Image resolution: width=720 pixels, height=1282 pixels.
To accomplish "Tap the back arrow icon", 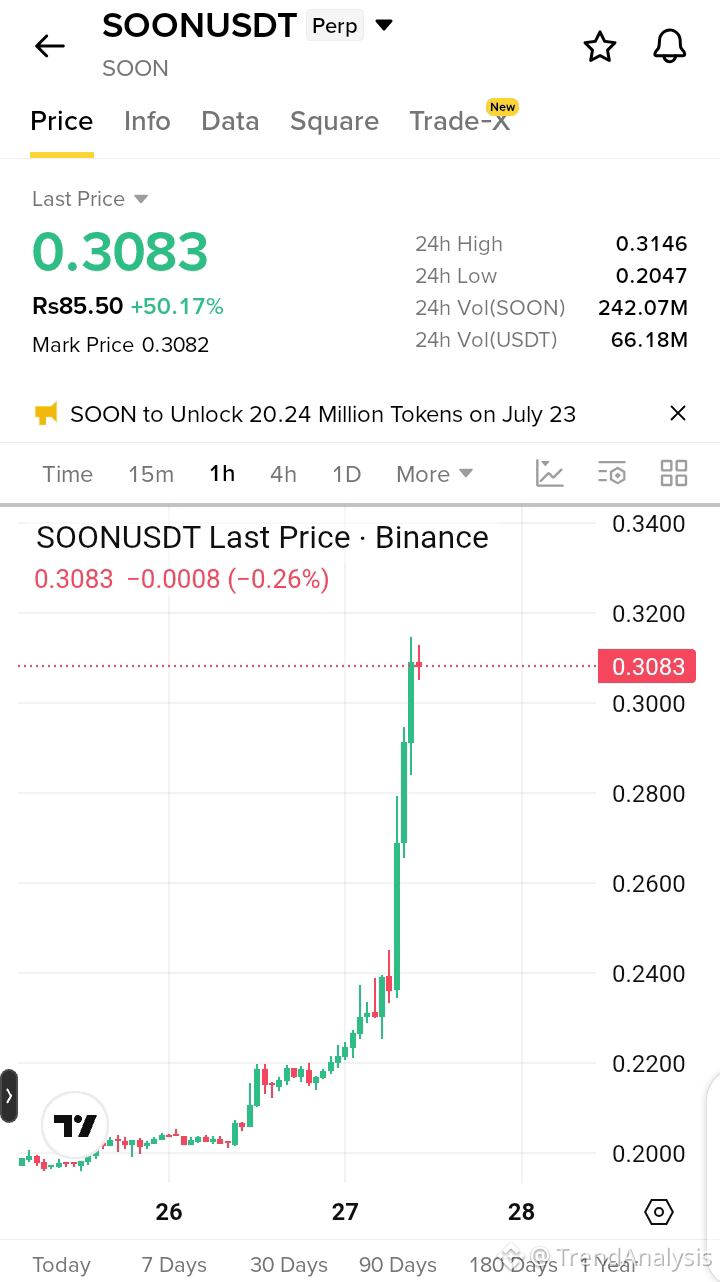I will click(x=49, y=46).
